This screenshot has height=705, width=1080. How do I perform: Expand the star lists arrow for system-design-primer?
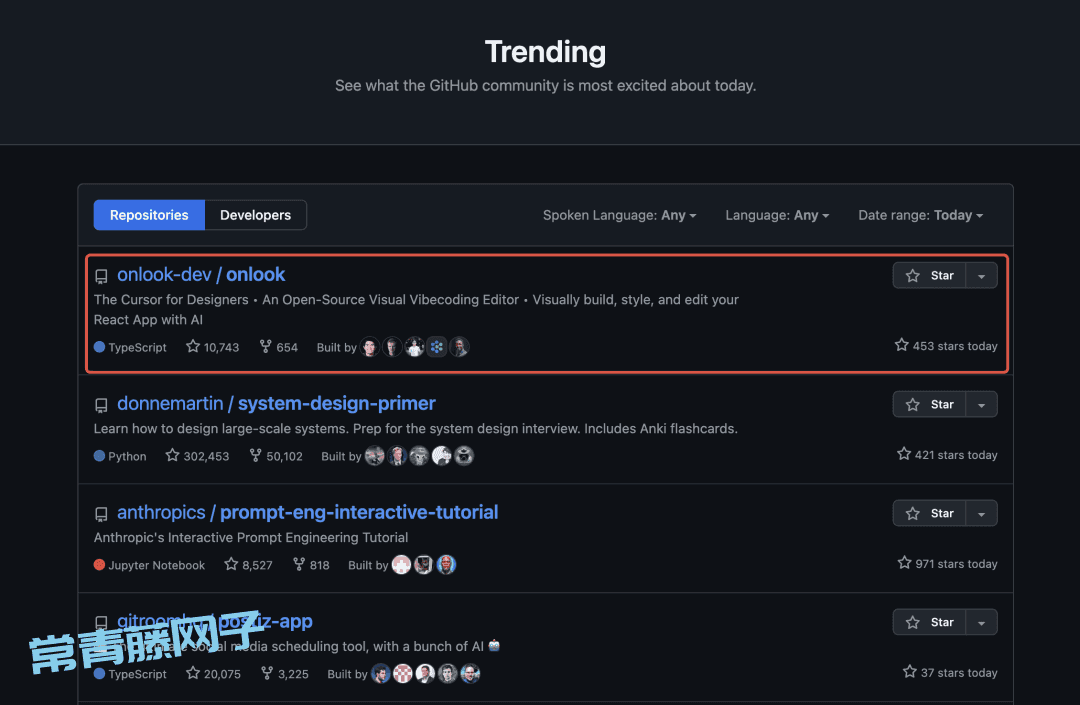click(982, 404)
